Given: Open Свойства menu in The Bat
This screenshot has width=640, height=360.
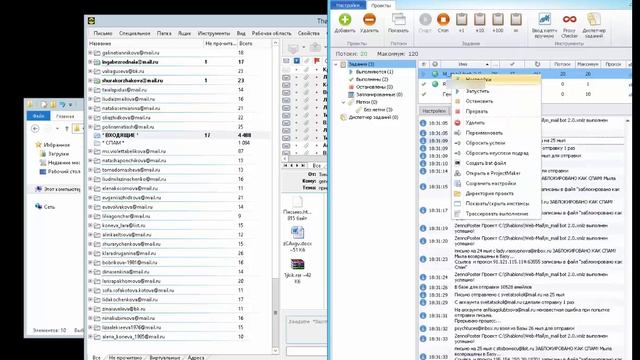Looking at the screenshot, I should [x=309, y=33].
